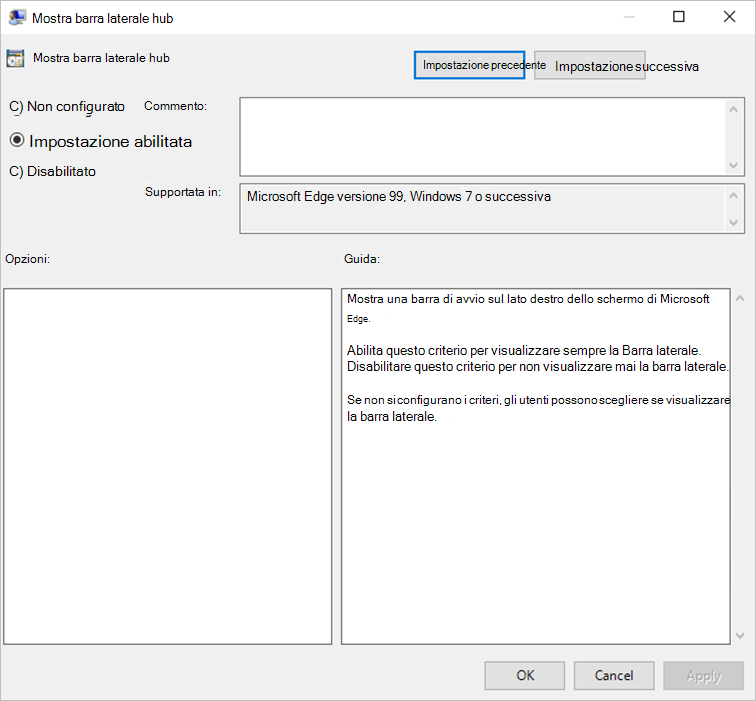Click the Commento box scroll up arrow
This screenshot has height=701, width=756.
(x=733, y=109)
